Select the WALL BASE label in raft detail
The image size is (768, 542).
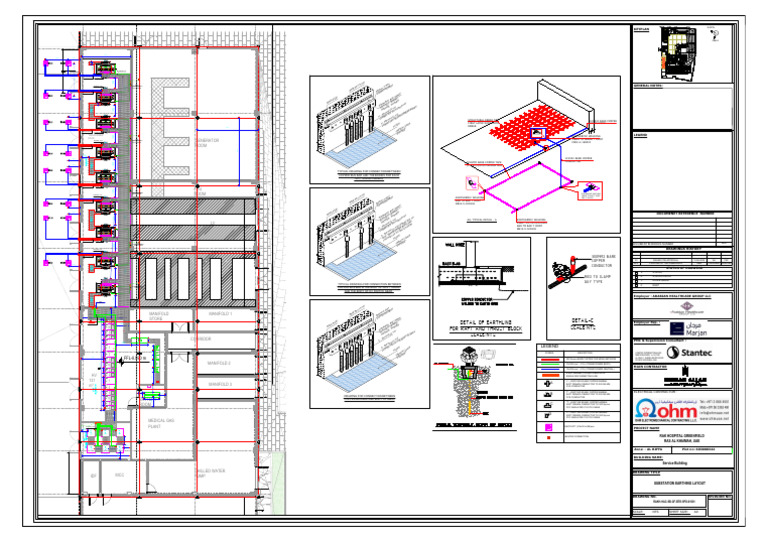(455, 244)
